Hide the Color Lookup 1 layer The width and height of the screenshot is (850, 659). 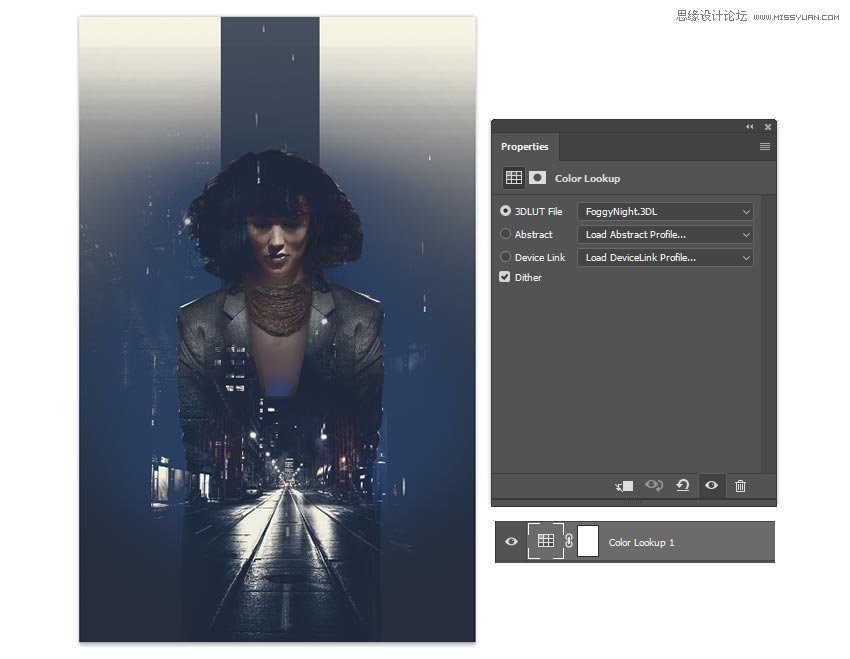pyautogui.click(x=511, y=541)
